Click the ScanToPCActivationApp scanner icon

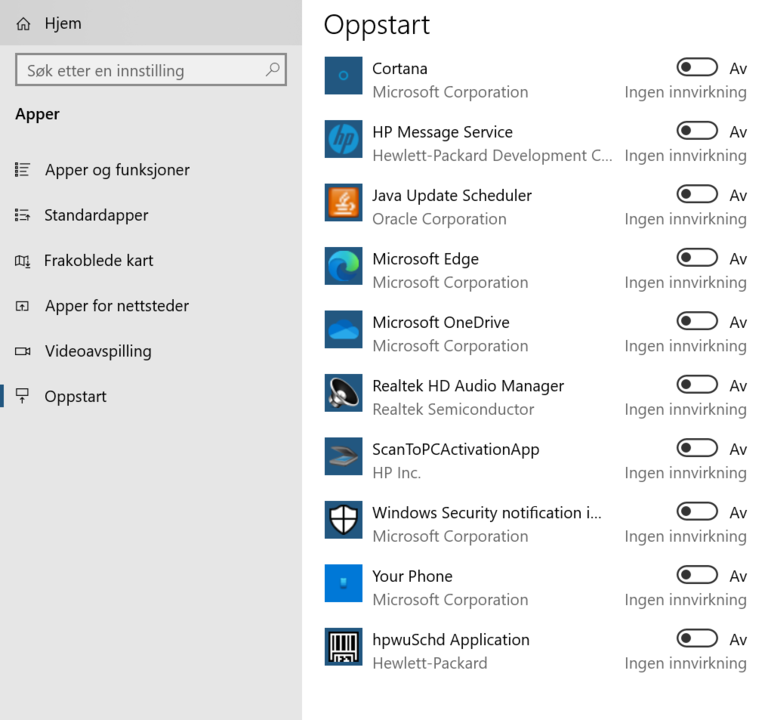(343, 456)
